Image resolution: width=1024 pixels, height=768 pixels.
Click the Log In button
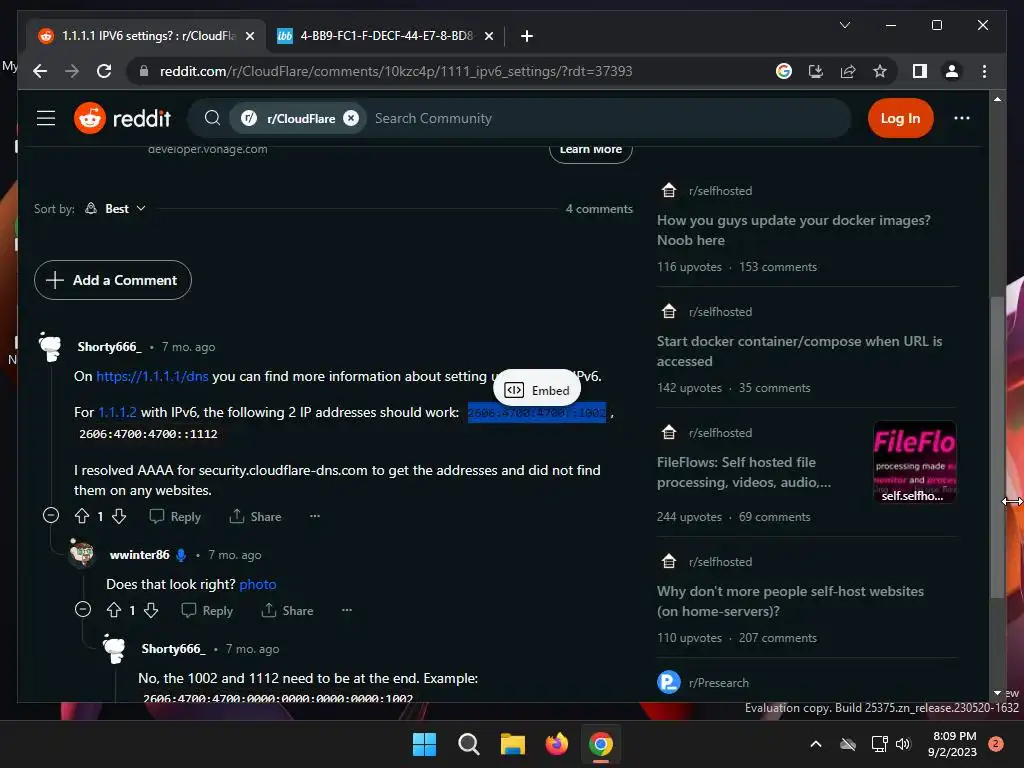(900, 118)
